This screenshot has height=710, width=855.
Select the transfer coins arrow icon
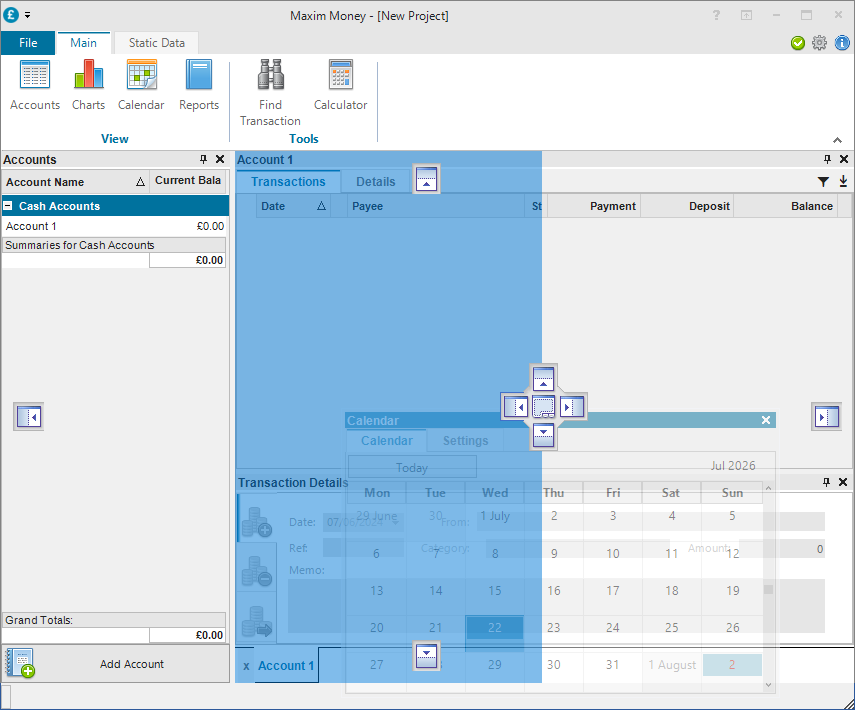coord(256,621)
